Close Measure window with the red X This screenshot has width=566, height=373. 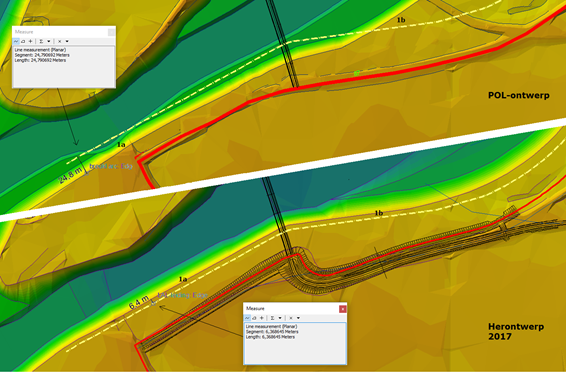[343, 309]
